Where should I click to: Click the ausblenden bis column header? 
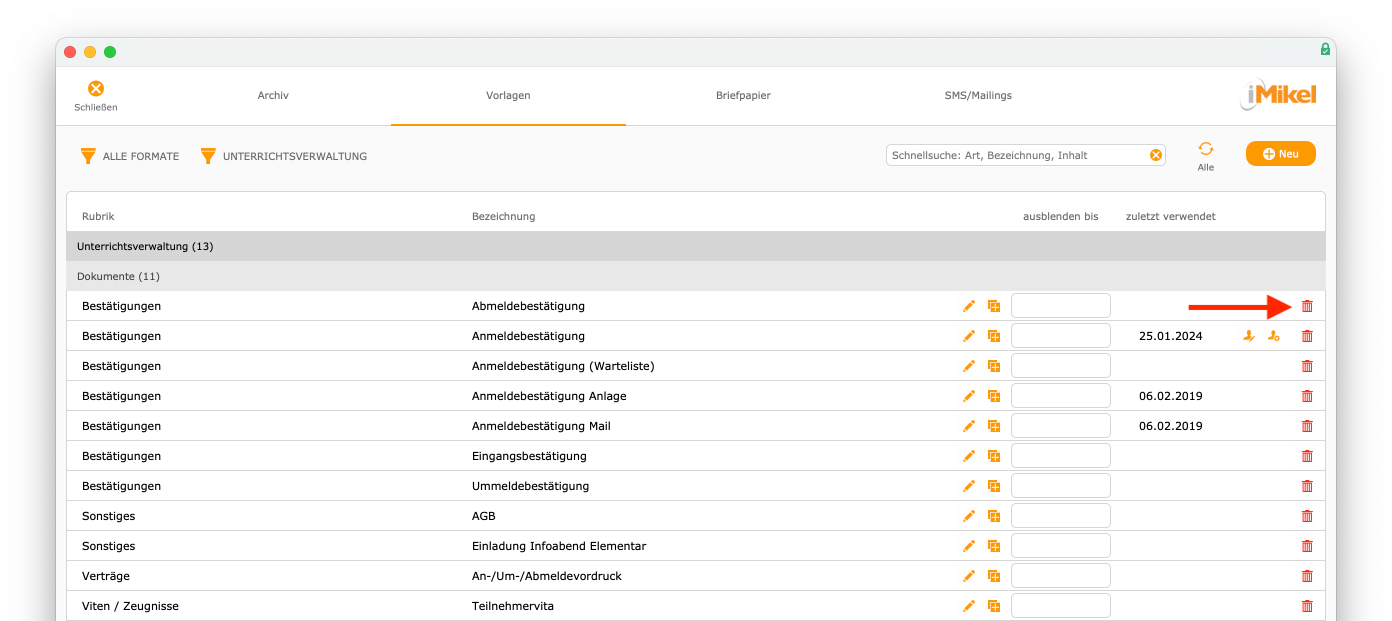tap(1060, 217)
